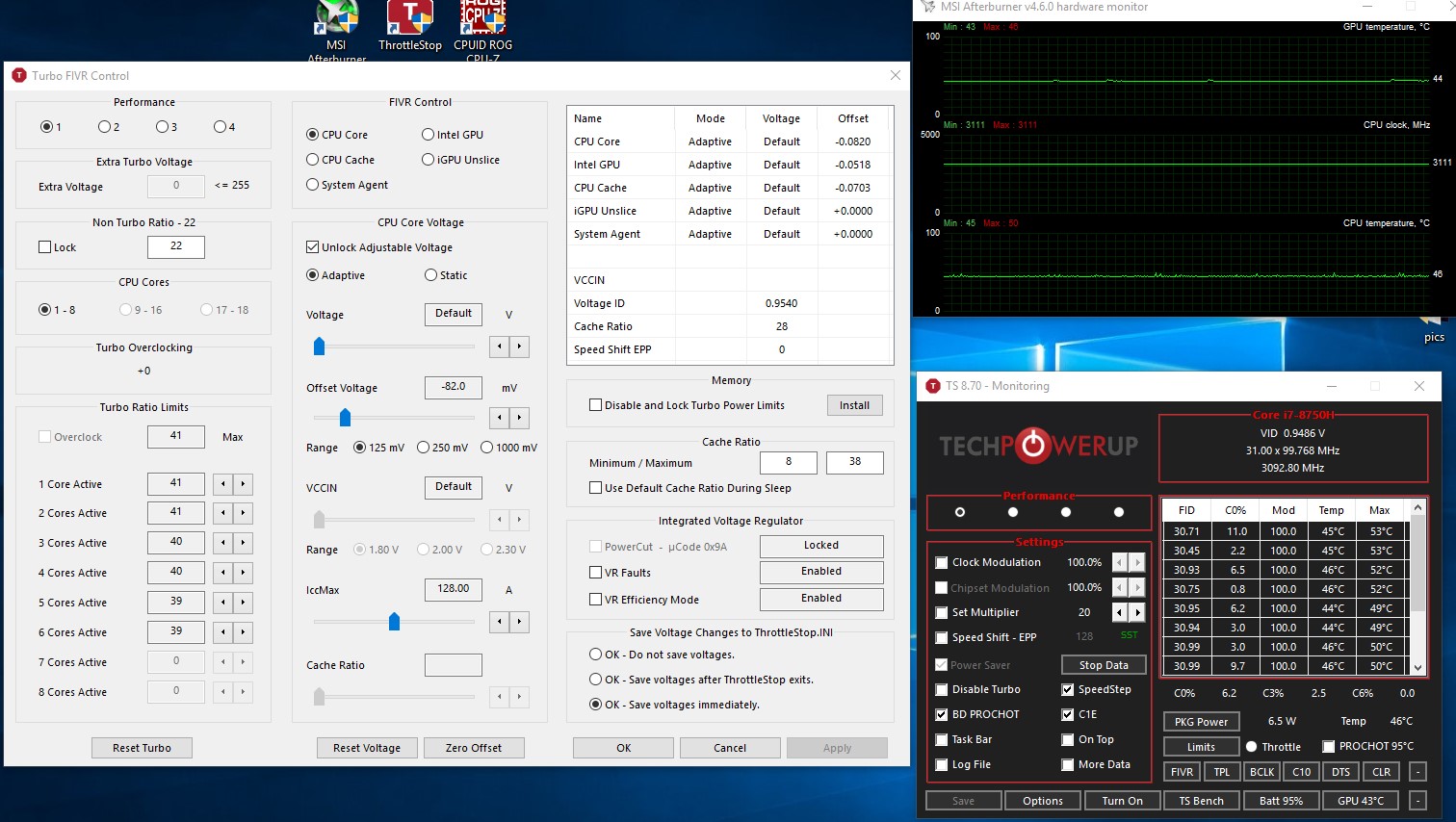Choose Performance profile 2
The width and height of the screenshot is (1456, 822).
pyautogui.click(x=109, y=127)
